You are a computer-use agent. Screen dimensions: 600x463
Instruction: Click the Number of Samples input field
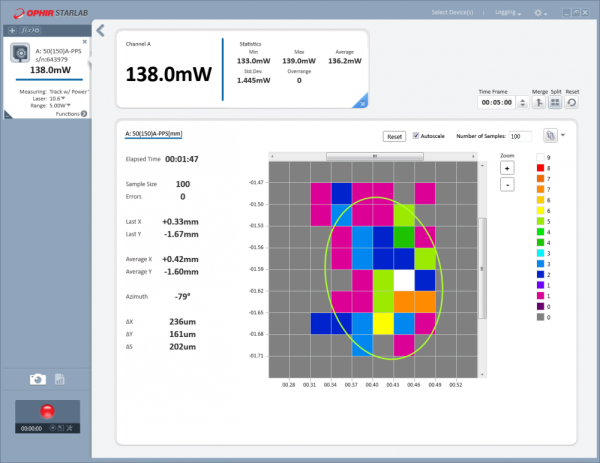[x=520, y=136]
